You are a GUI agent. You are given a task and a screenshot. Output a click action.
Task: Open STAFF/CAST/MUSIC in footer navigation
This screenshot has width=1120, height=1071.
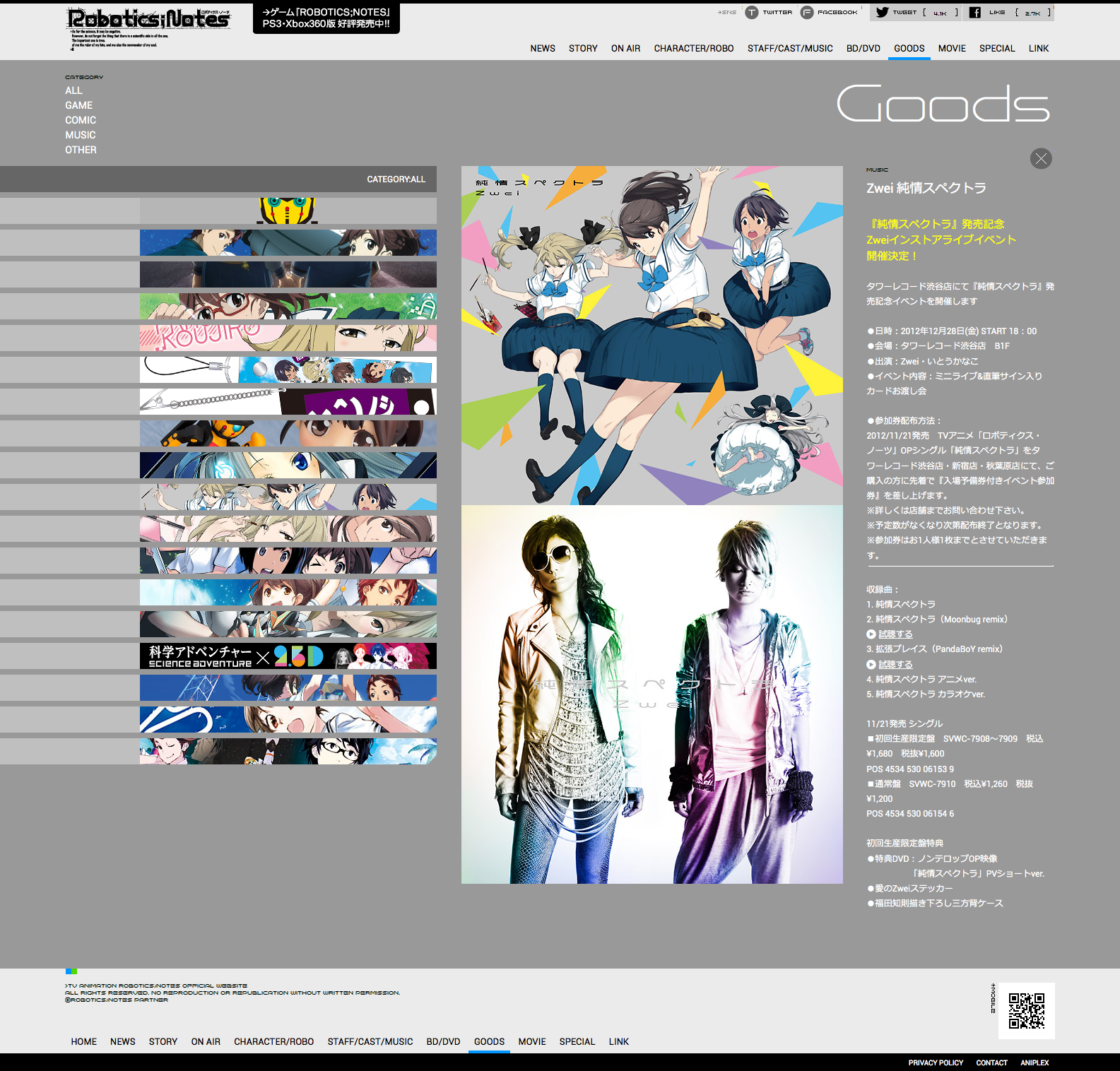click(370, 1042)
